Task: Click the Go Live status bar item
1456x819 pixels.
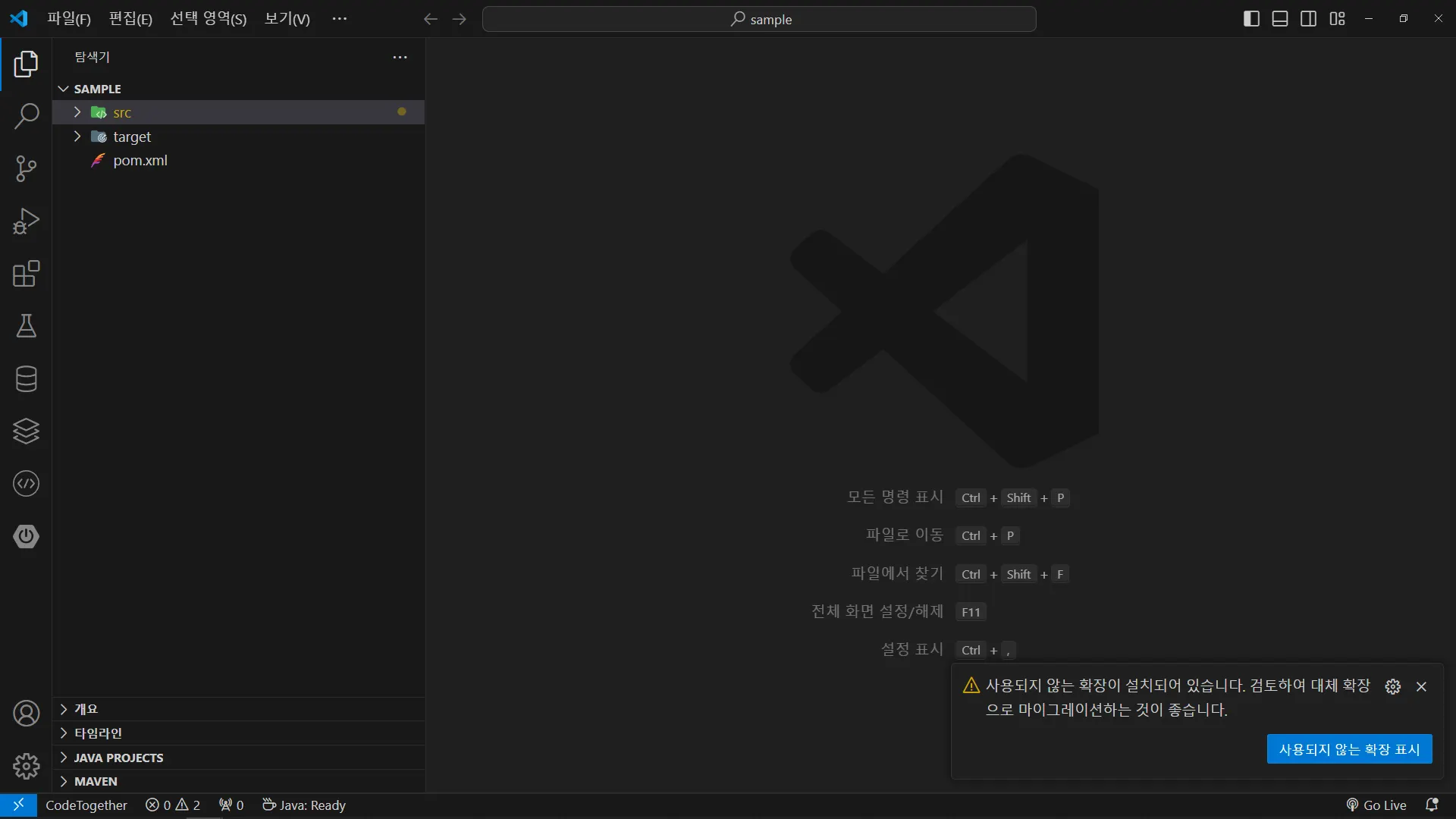Action: pyautogui.click(x=1376, y=805)
